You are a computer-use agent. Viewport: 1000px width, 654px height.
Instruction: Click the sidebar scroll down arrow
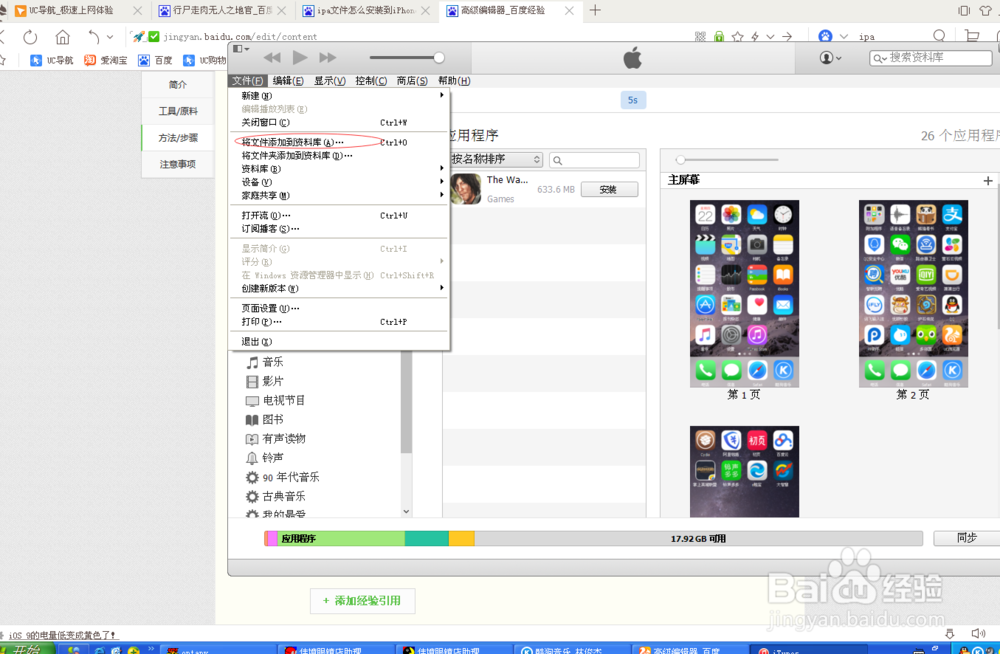pyautogui.click(x=406, y=512)
